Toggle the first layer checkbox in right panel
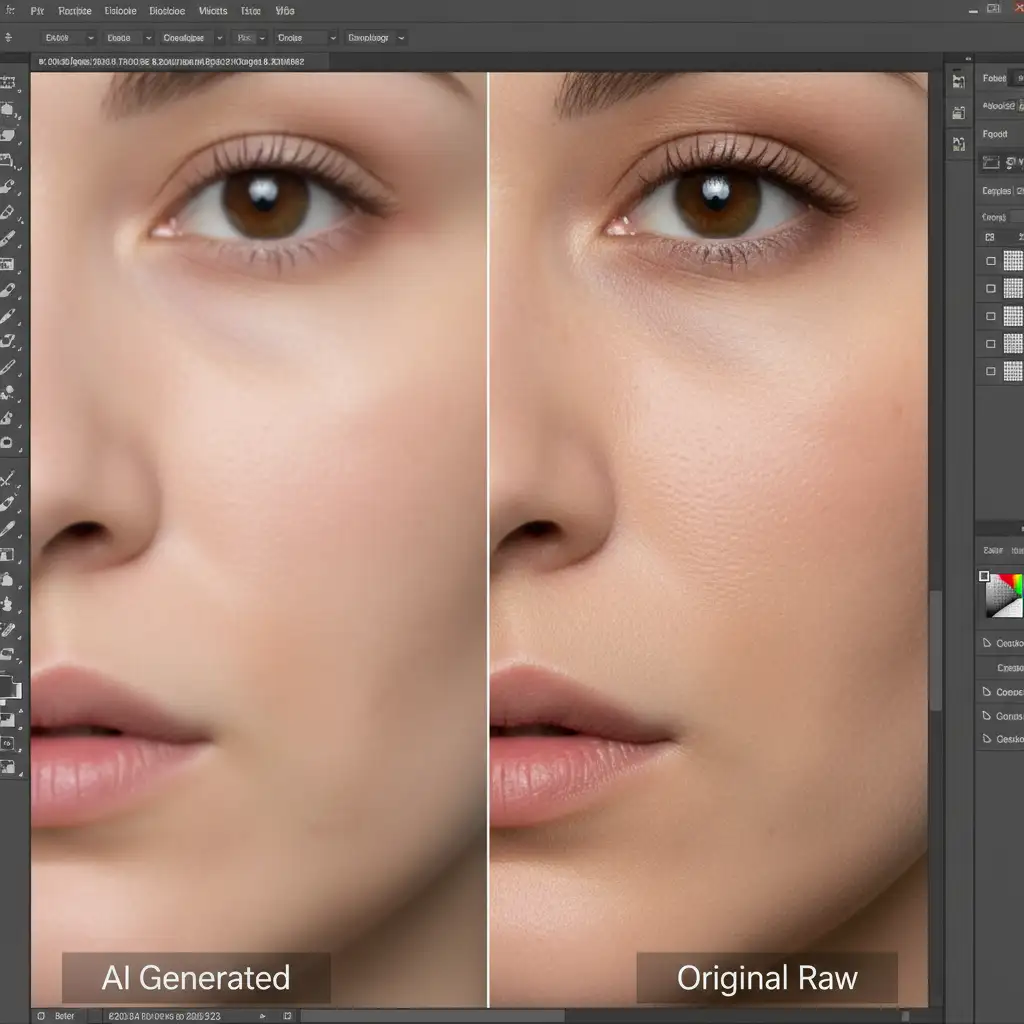The image size is (1024, 1024). [x=991, y=261]
